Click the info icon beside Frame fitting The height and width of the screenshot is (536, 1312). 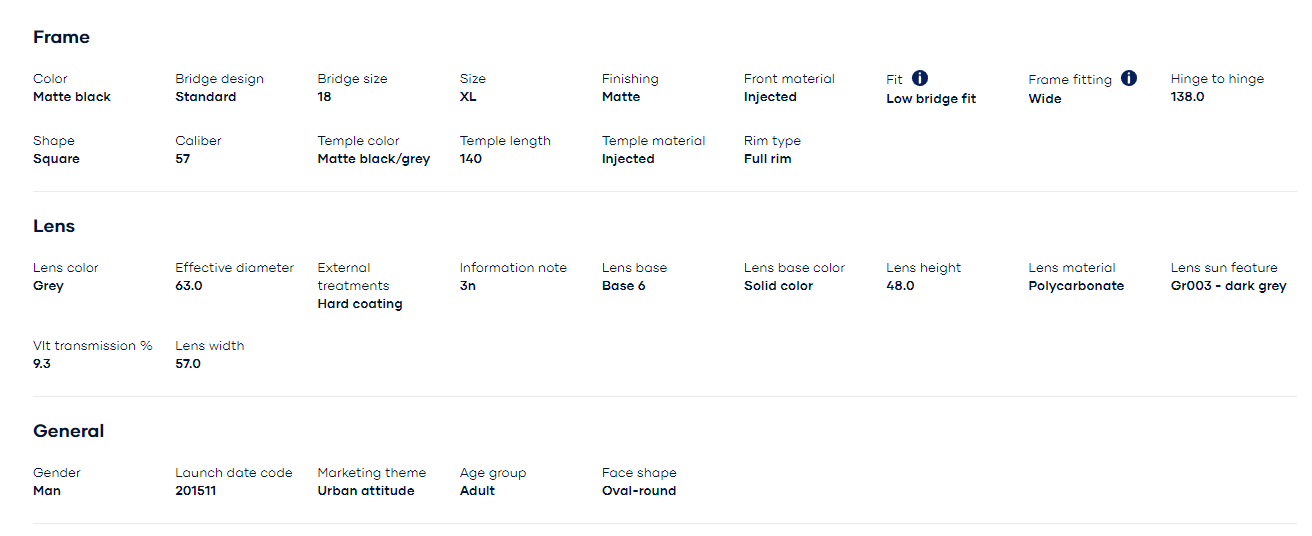point(1129,78)
